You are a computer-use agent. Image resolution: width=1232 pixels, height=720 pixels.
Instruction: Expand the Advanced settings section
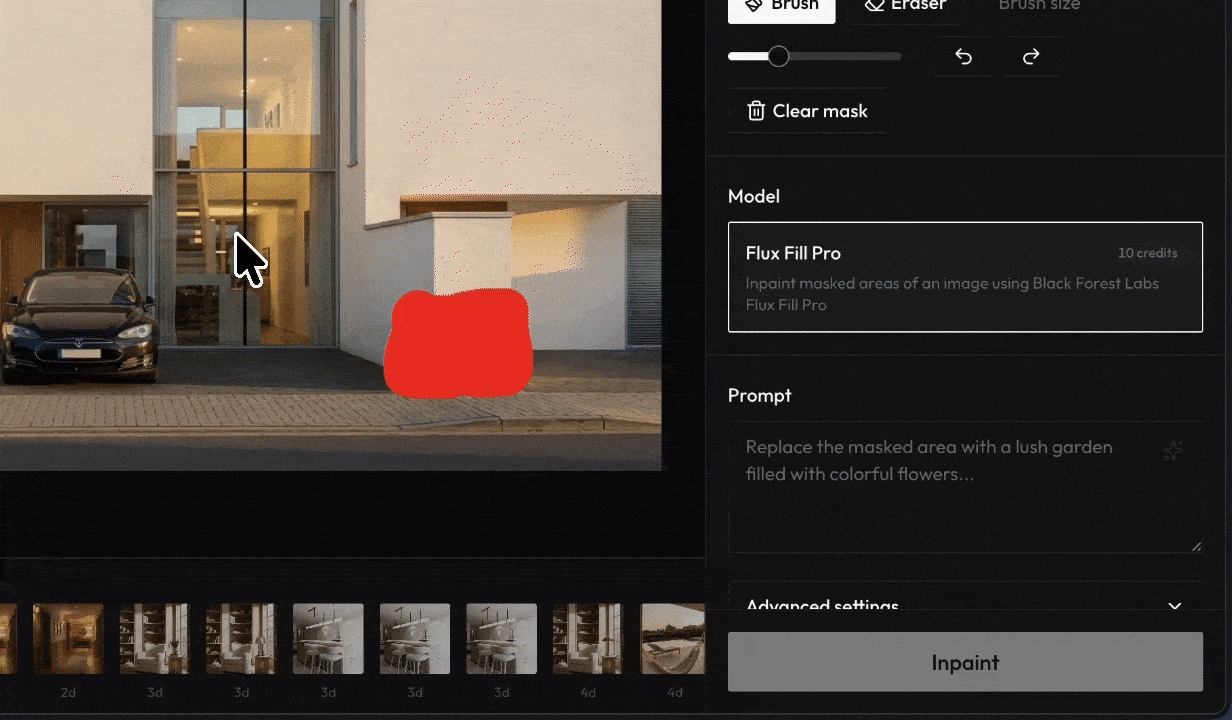coord(965,604)
